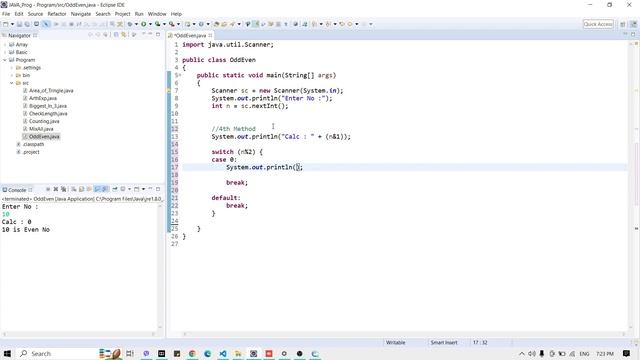The width and height of the screenshot is (640, 360).
Task: Select ArthExp.java in Navigator
Action: (x=43, y=98)
